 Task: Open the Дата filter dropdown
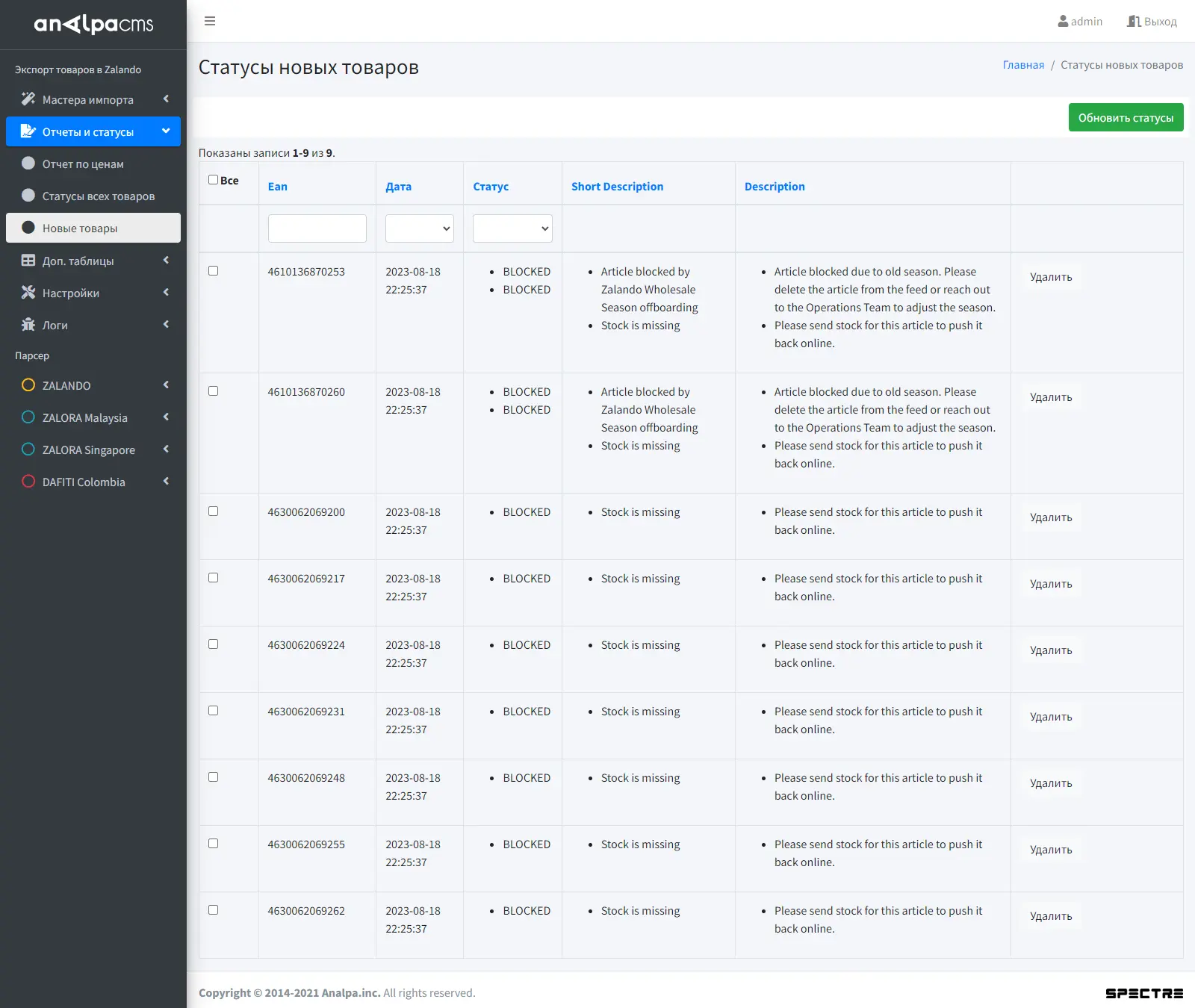pos(420,228)
